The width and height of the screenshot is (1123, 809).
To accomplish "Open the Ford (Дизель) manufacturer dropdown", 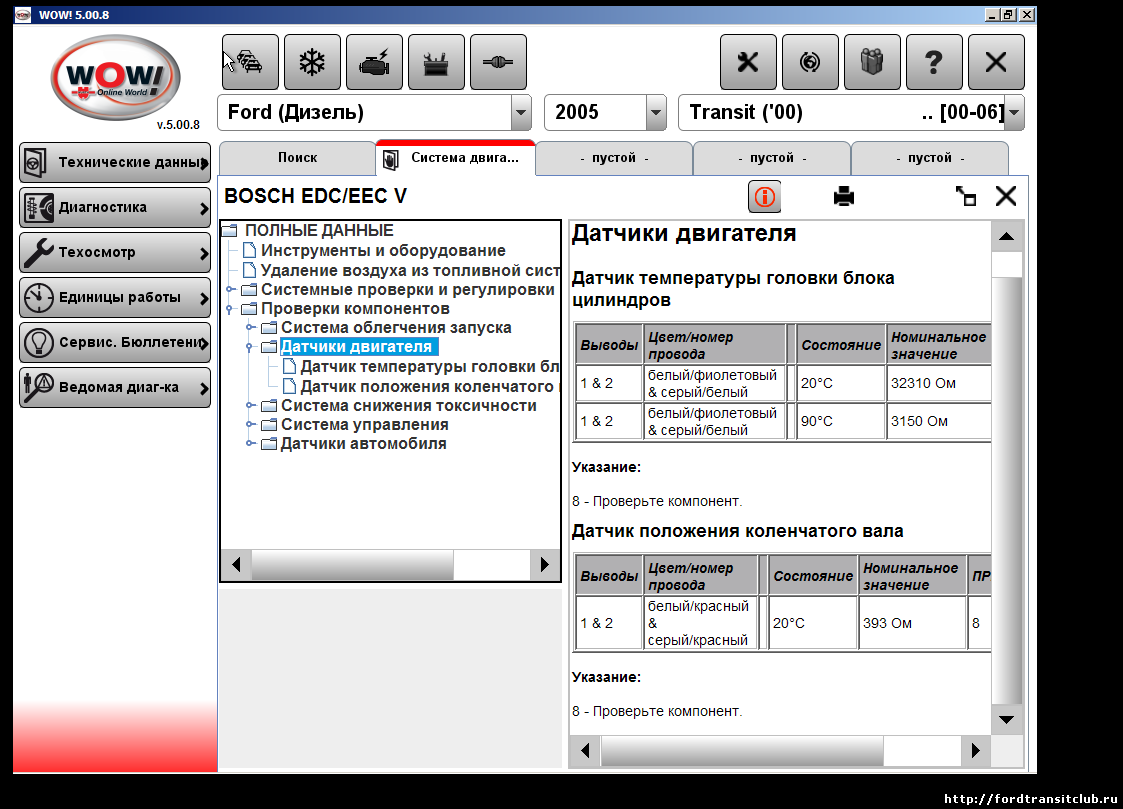I will pos(521,112).
